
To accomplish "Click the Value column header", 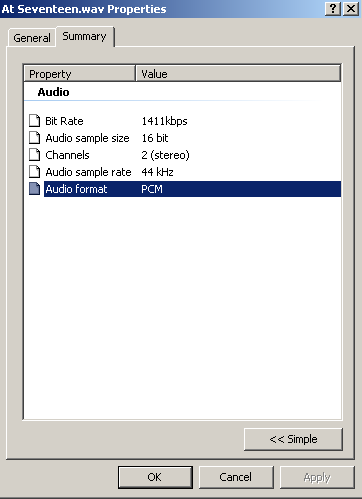I will (x=238, y=73).
